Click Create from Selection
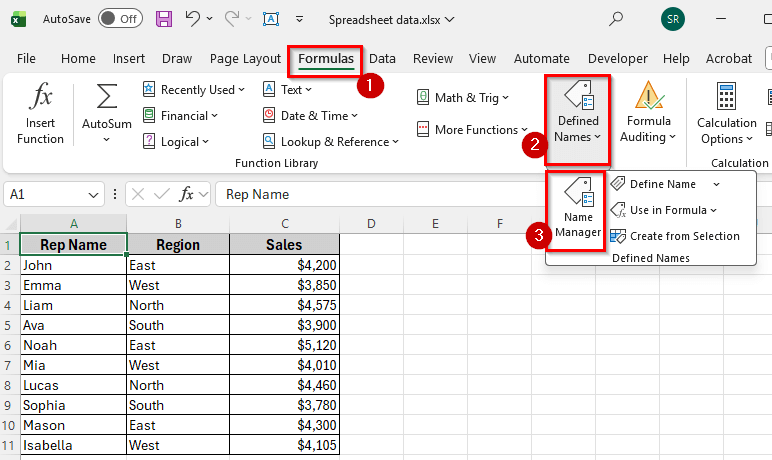 point(675,236)
